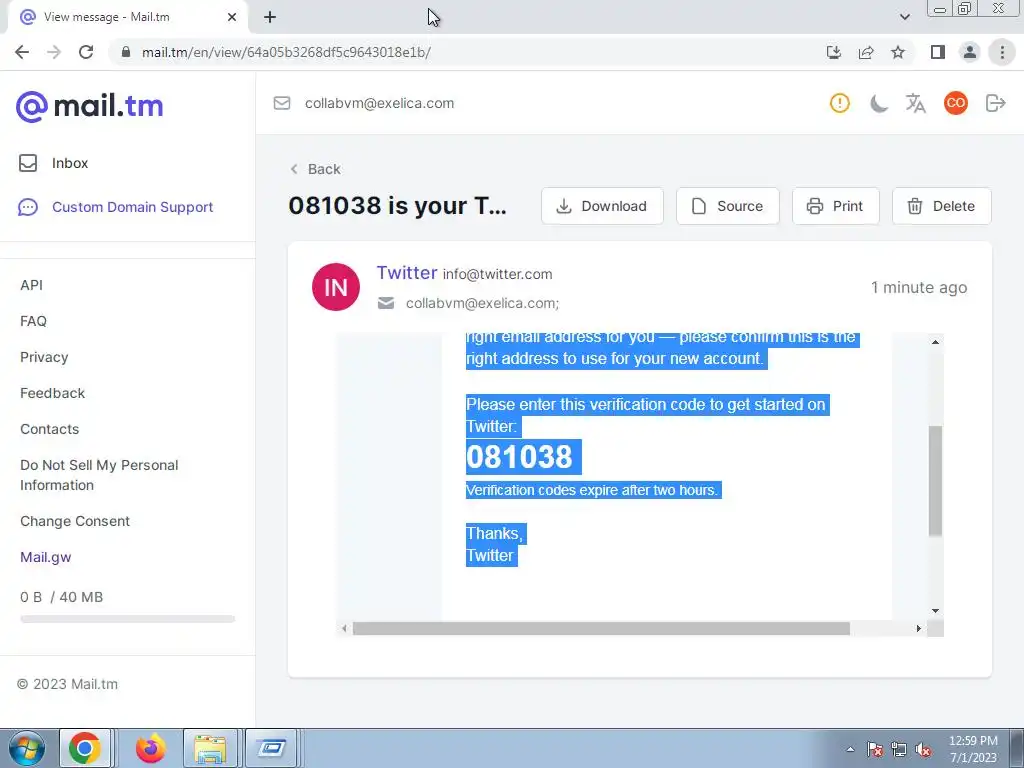Click the verification code 081038

[x=519, y=456]
